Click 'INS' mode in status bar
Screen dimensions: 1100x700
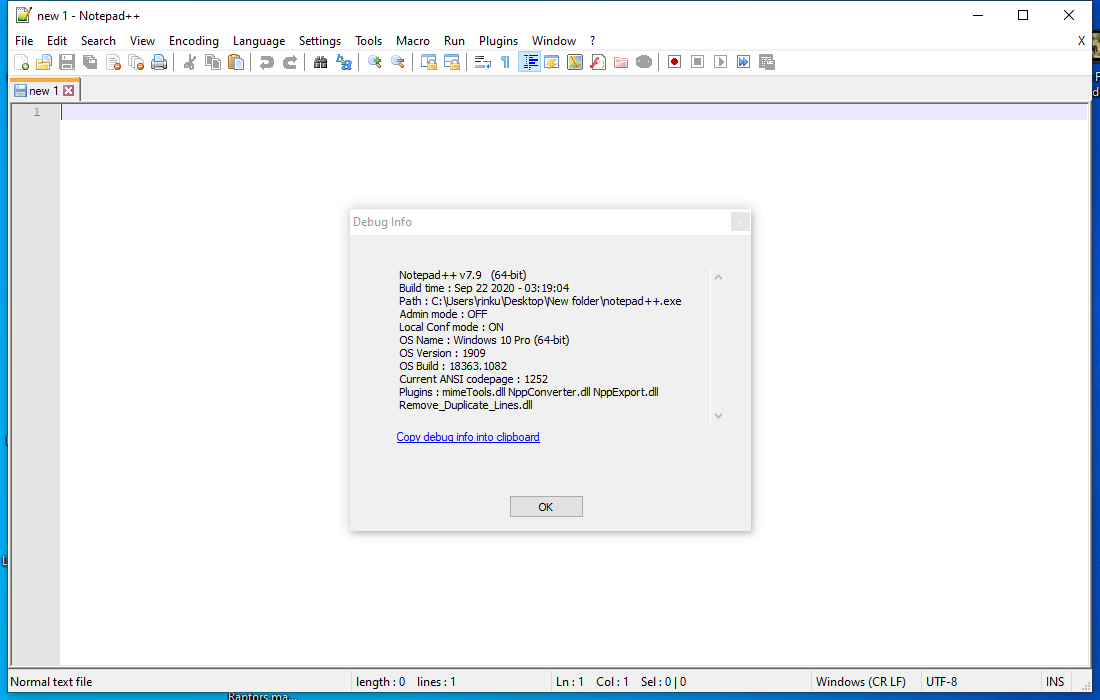point(1054,682)
